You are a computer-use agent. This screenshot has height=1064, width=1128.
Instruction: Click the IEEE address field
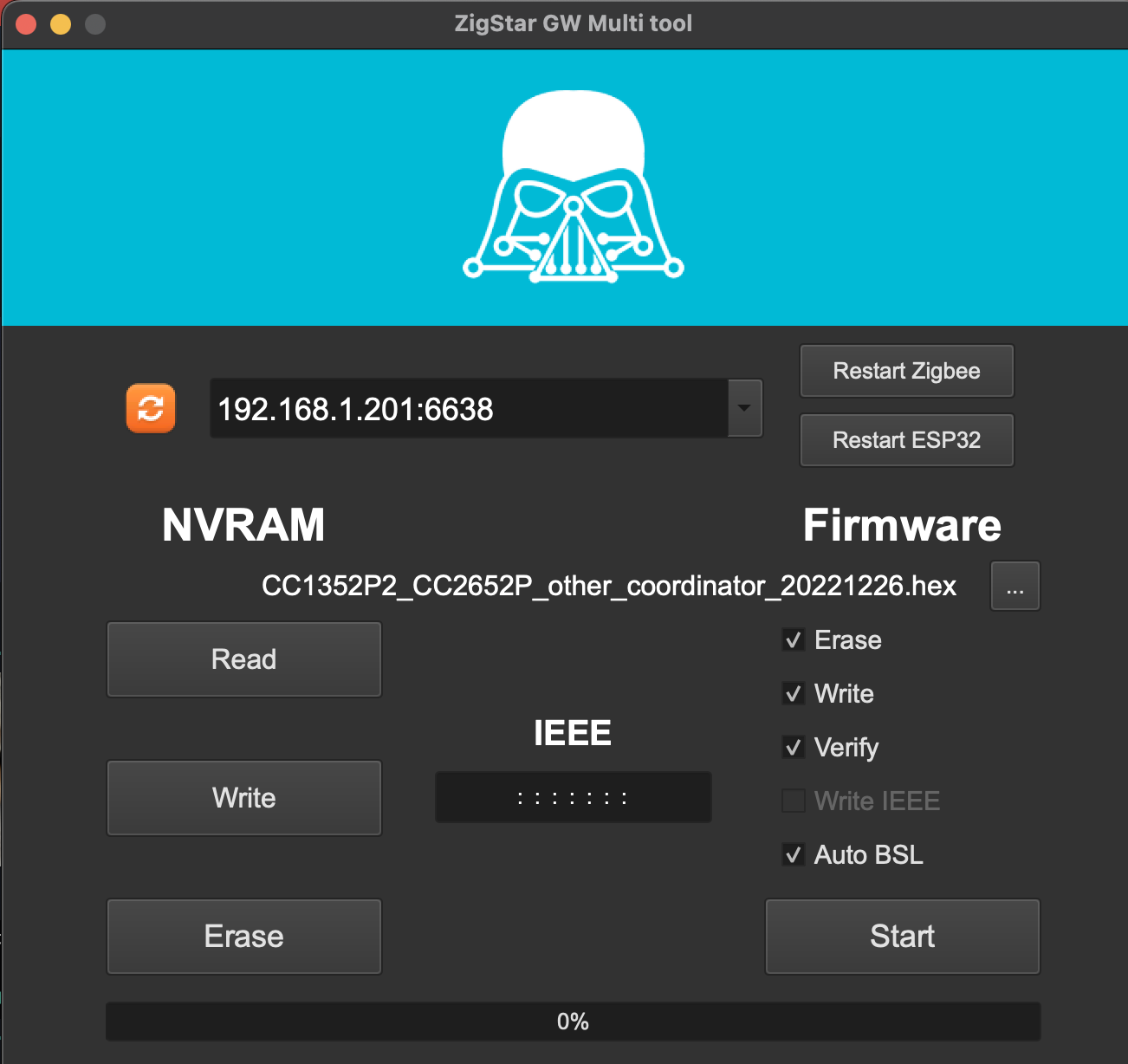pos(573,797)
